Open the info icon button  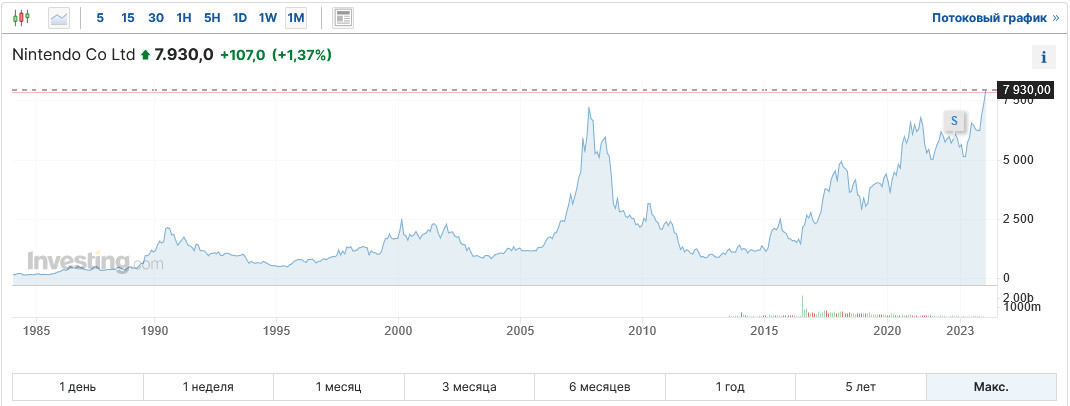pyautogui.click(x=1043, y=57)
